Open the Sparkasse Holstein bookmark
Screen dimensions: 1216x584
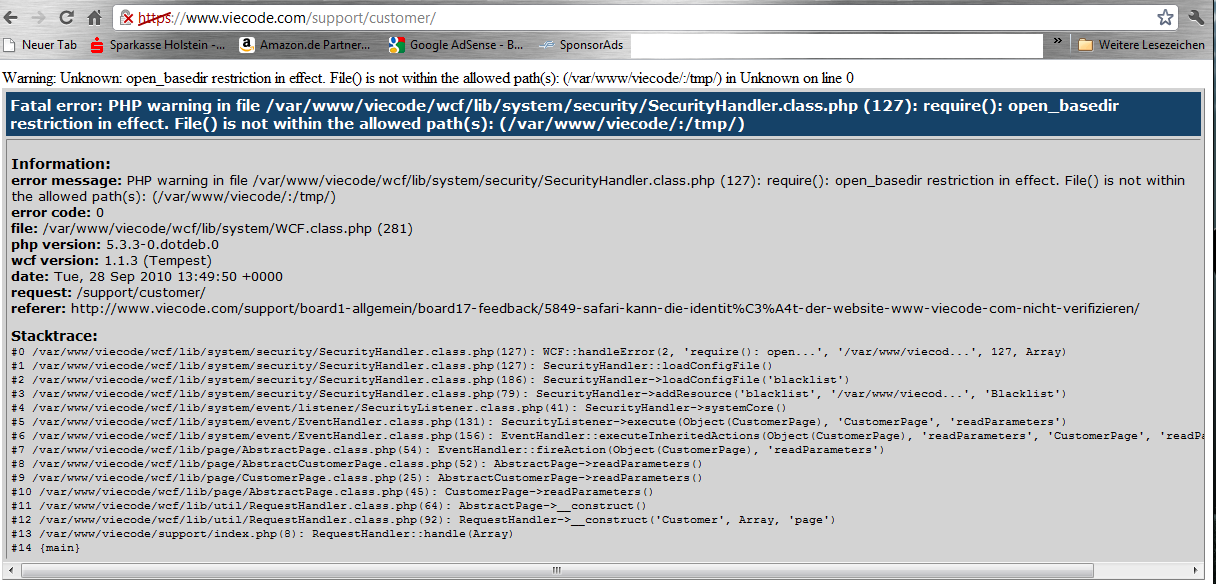click(157, 45)
